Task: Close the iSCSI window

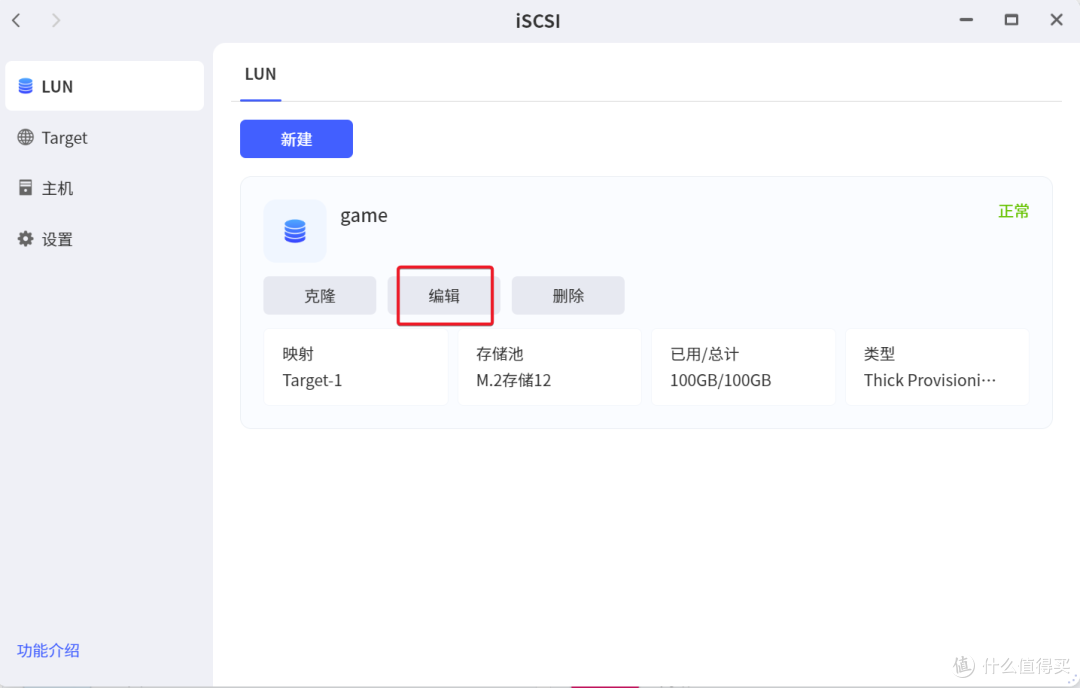Action: click(x=1057, y=20)
